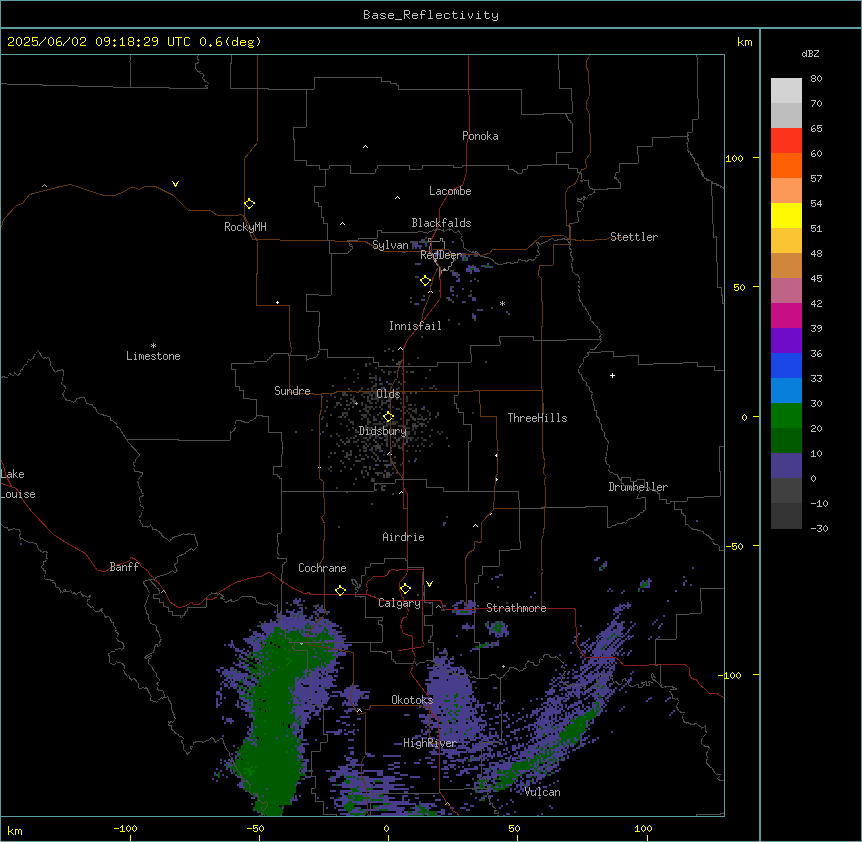Viewport: 862px width, 842px height.
Task: Click the Calgary city label
Action: pyautogui.click(x=399, y=603)
